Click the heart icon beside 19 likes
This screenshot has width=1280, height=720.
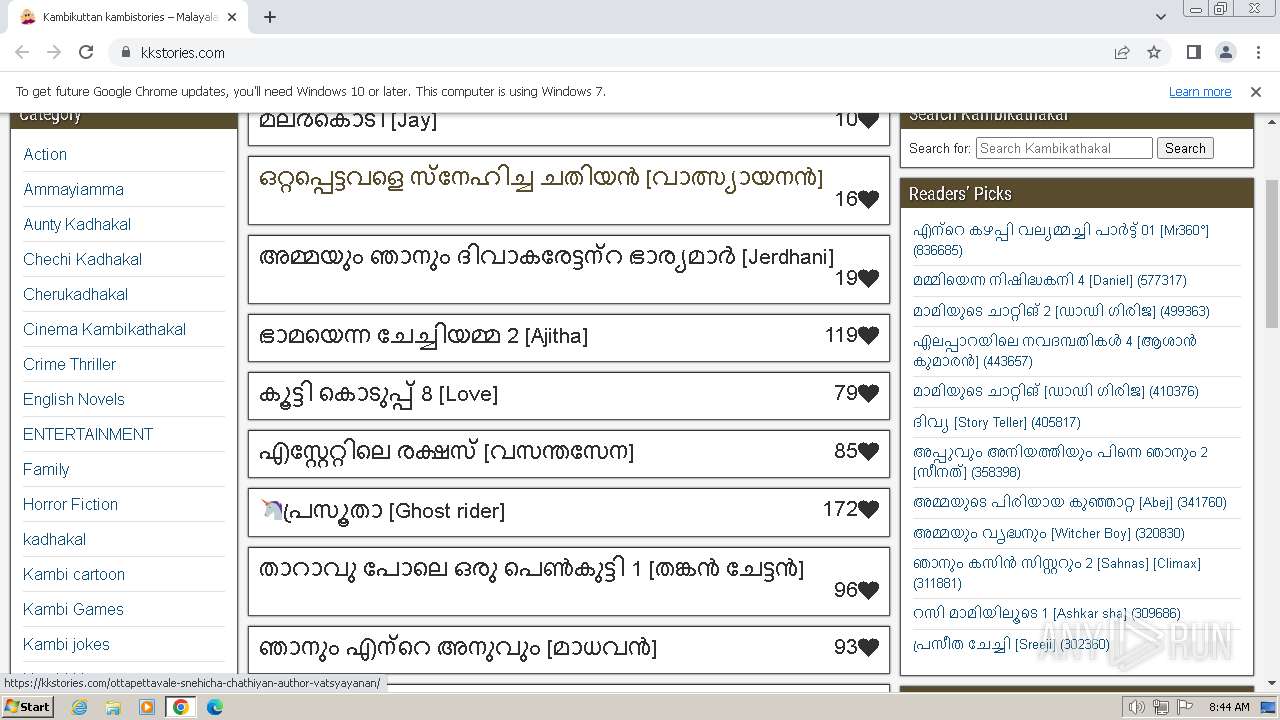pyautogui.click(x=868, y=278)
